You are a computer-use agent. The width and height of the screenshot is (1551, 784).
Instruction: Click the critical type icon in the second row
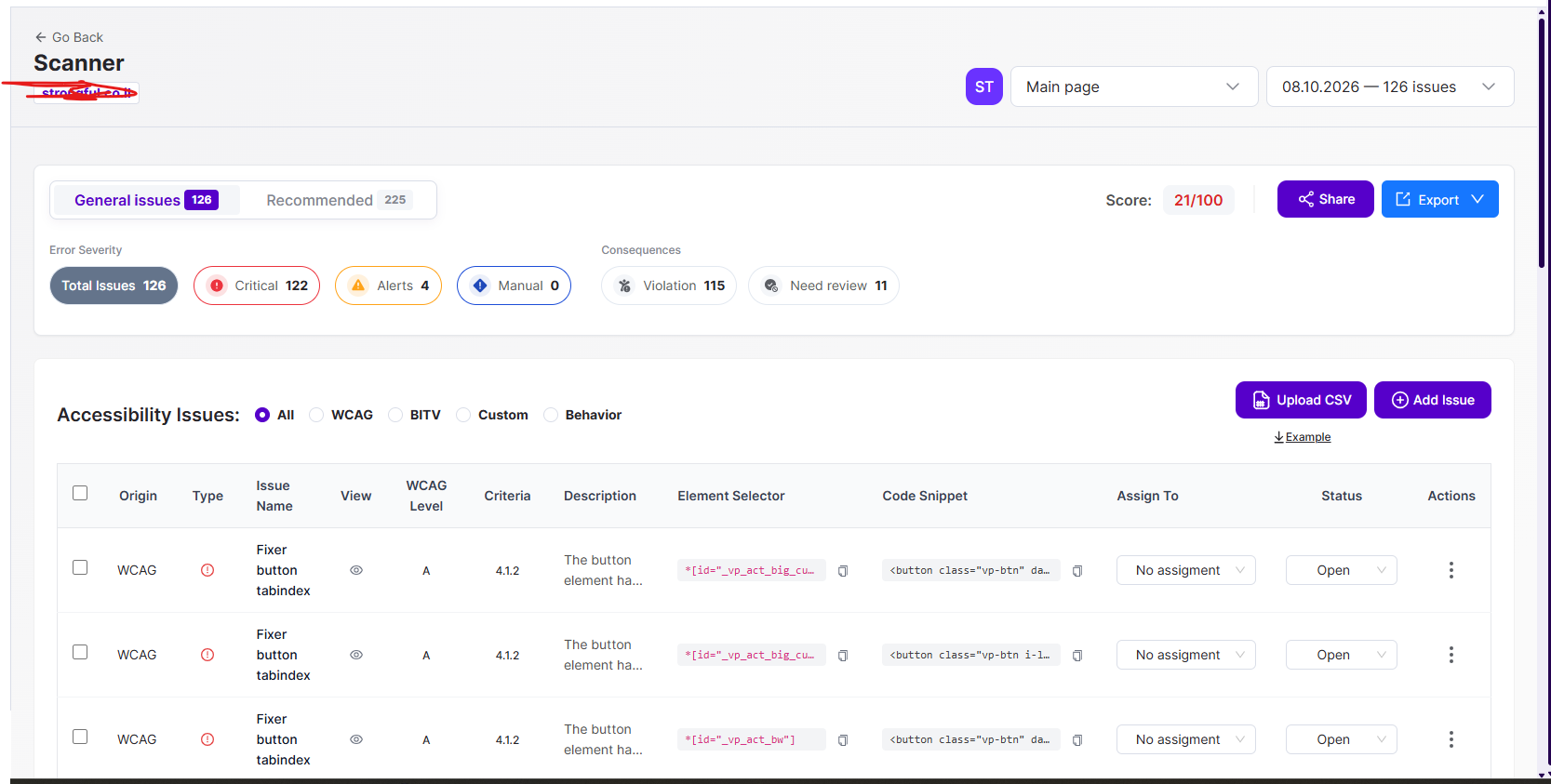coord(207,655)
